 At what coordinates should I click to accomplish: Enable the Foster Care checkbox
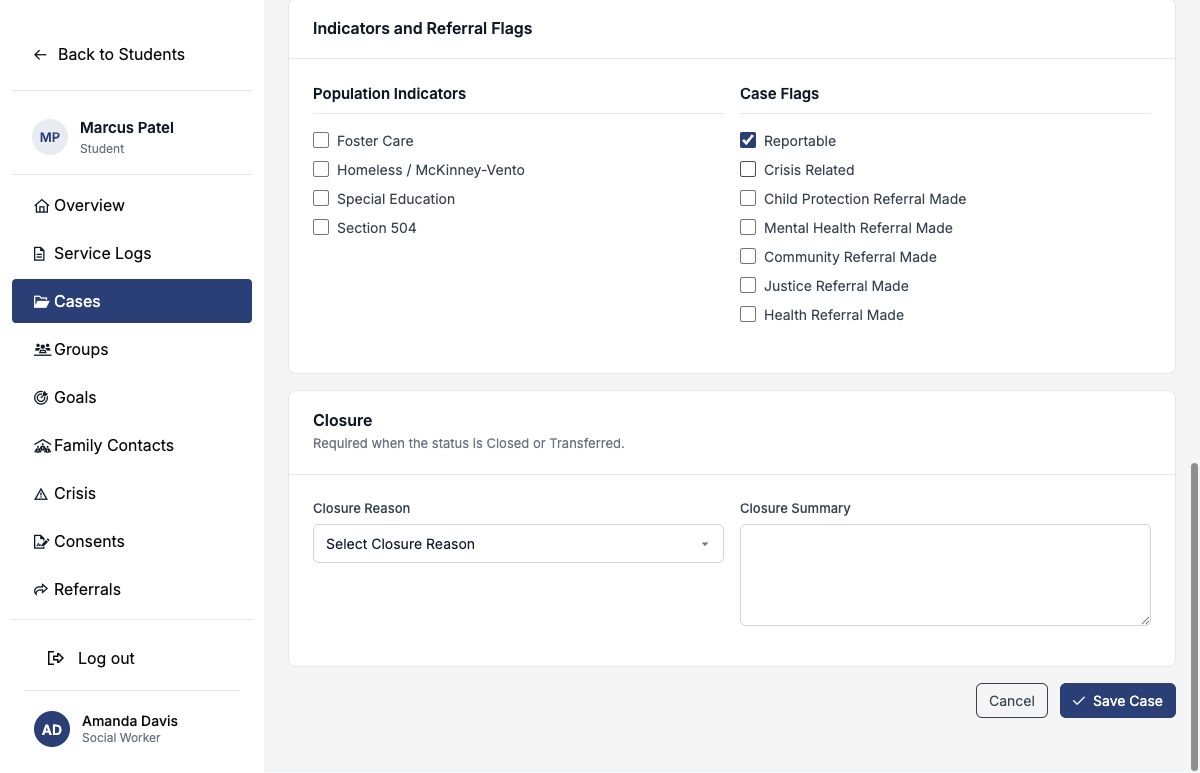pos(321,140)
